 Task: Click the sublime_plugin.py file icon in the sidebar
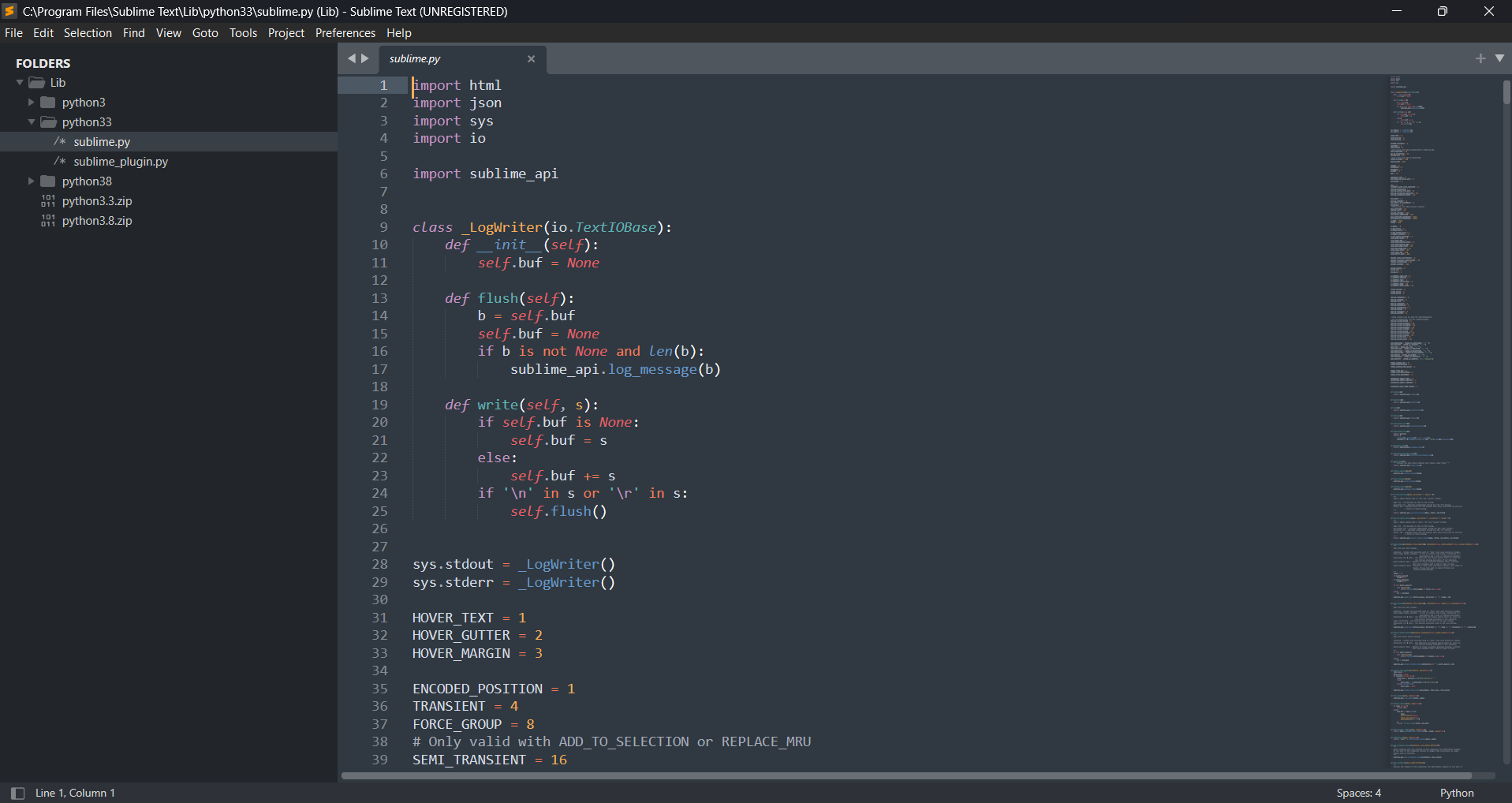point(60,162)
